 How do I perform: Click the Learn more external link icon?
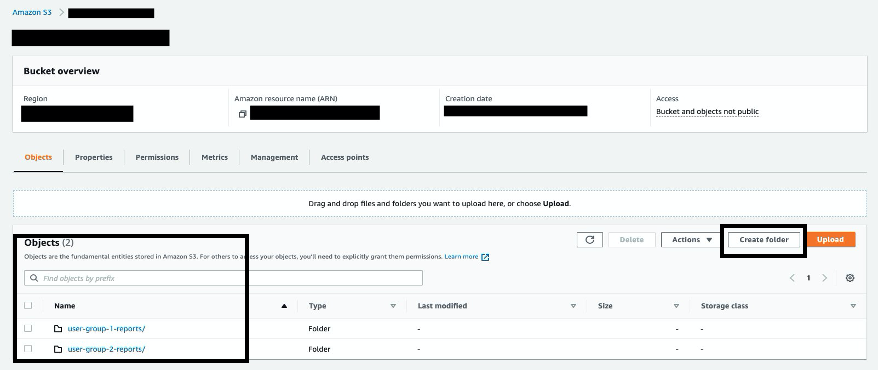point(485,257)
